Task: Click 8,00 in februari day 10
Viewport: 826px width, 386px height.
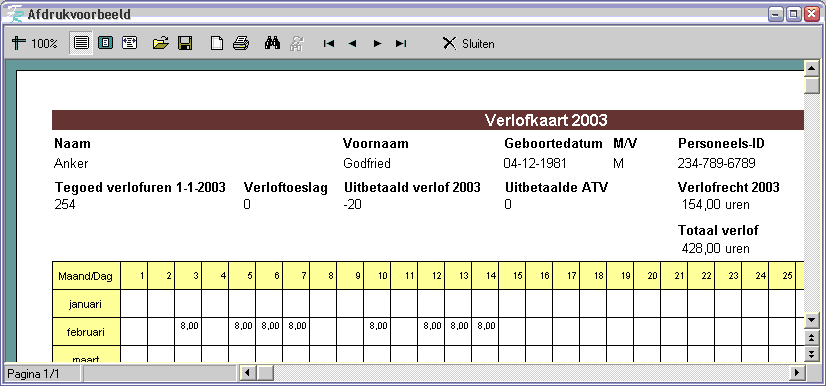Action: click(x=378, y=326)
